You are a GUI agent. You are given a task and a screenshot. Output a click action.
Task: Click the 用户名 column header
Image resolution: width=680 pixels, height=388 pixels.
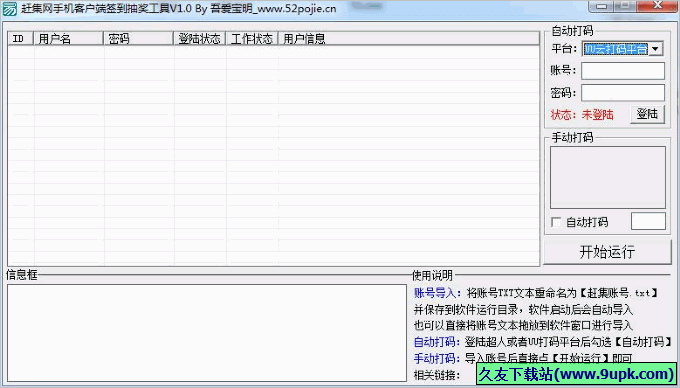pyautogui.click(x=69, y=39)
